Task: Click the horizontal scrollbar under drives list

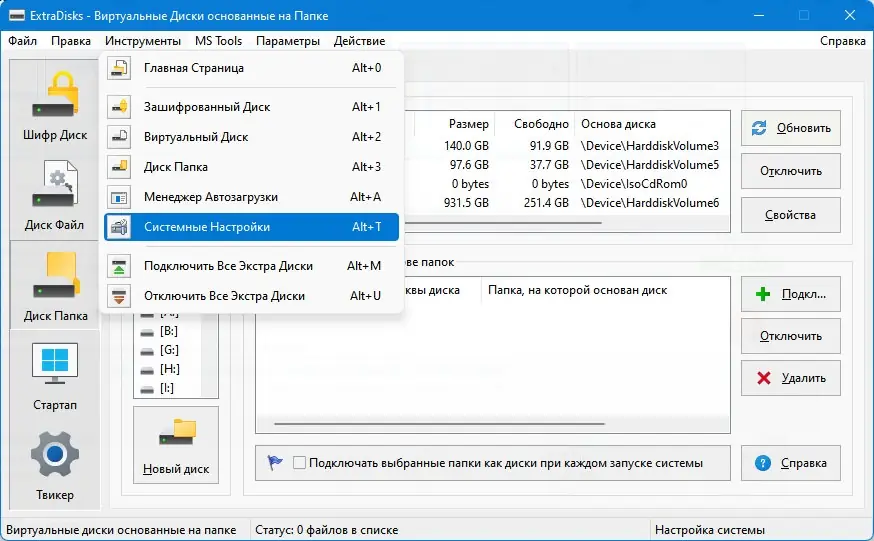Action: click(503, 223)
